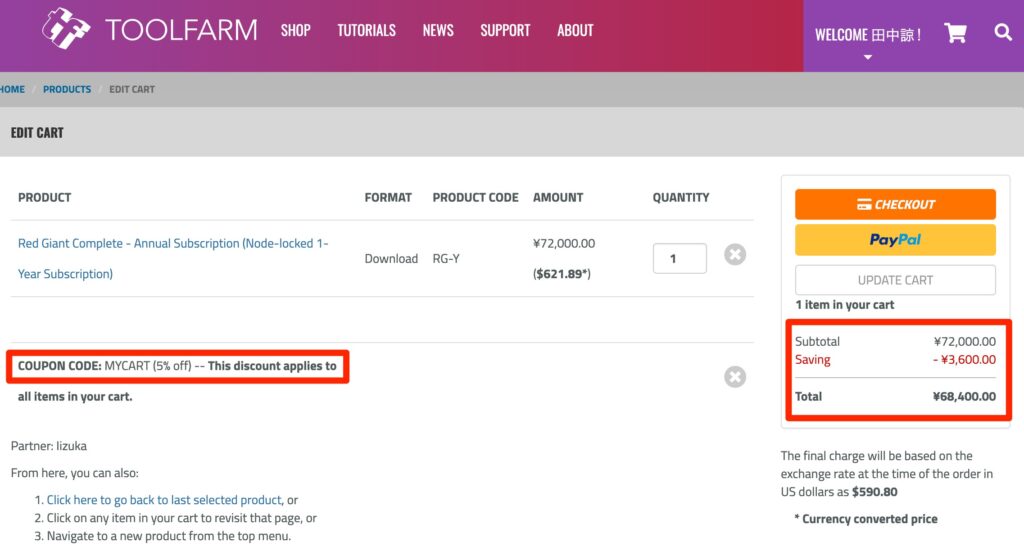This screenshot has height=551, width=1024.
Task: Open the TUTORIALS menu
Action: coord(366,30)
